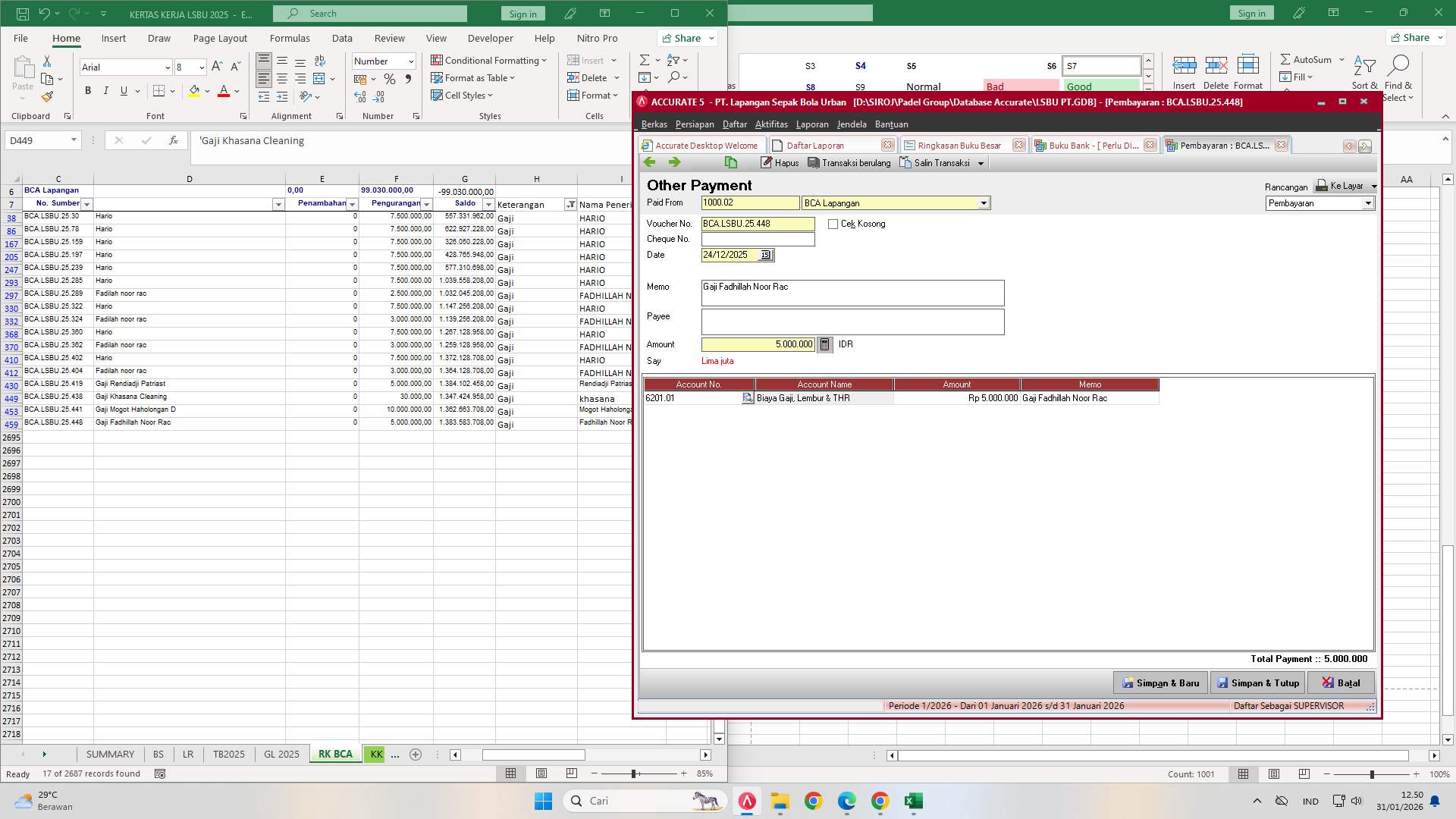Toggle italic formatting in Excel
Screen dimensions: 1456x819
coord(106,91)
